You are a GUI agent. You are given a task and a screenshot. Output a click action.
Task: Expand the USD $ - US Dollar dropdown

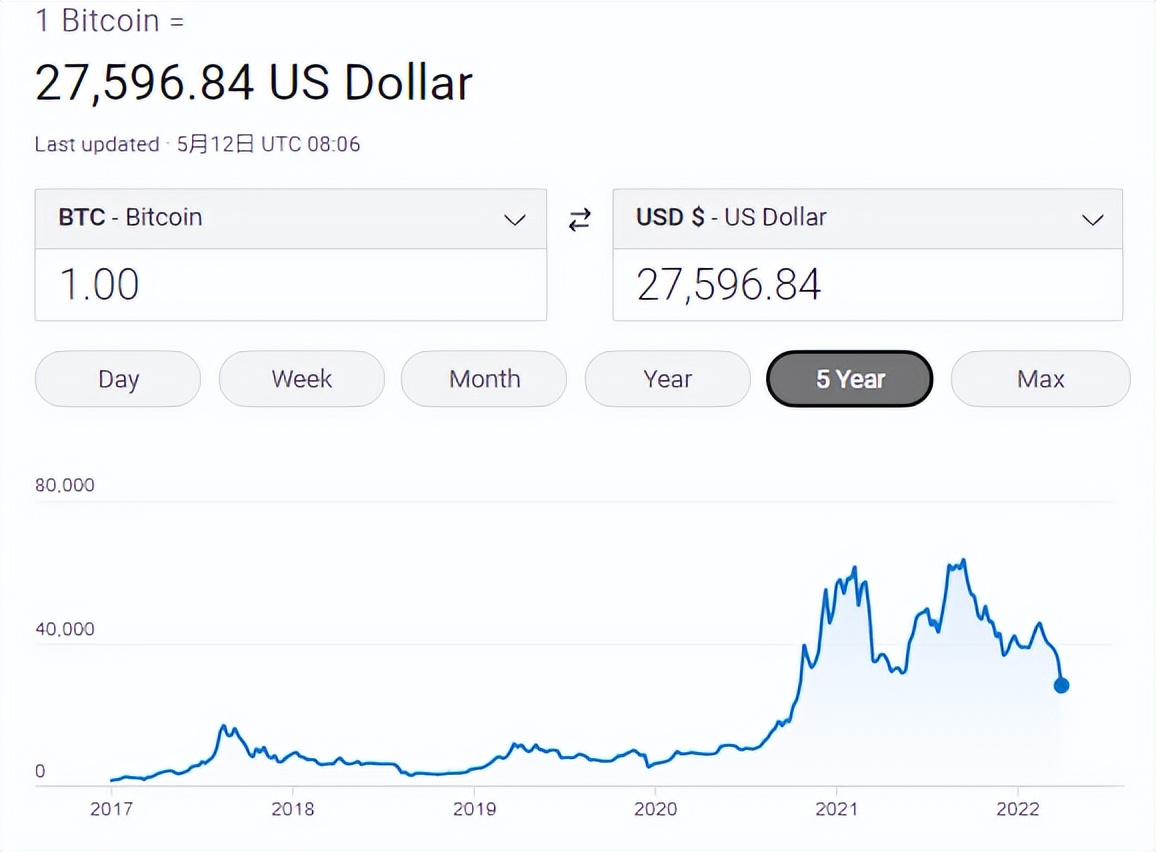(x=866, y=218)
